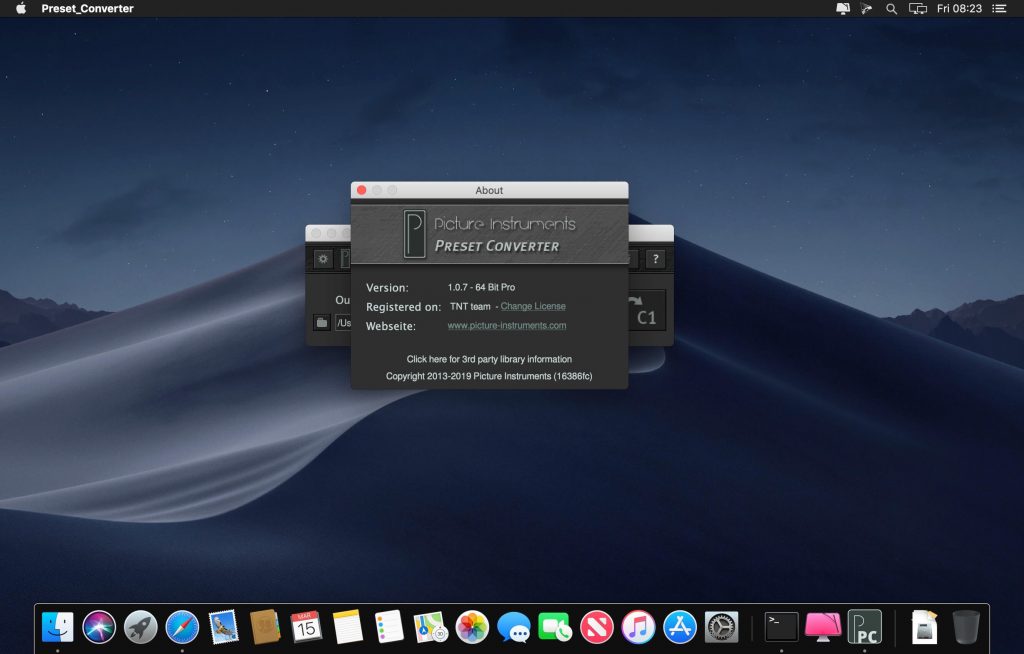The image size is (1024, 654).
Task: Click the output path text field
Action: coord(344,322)
